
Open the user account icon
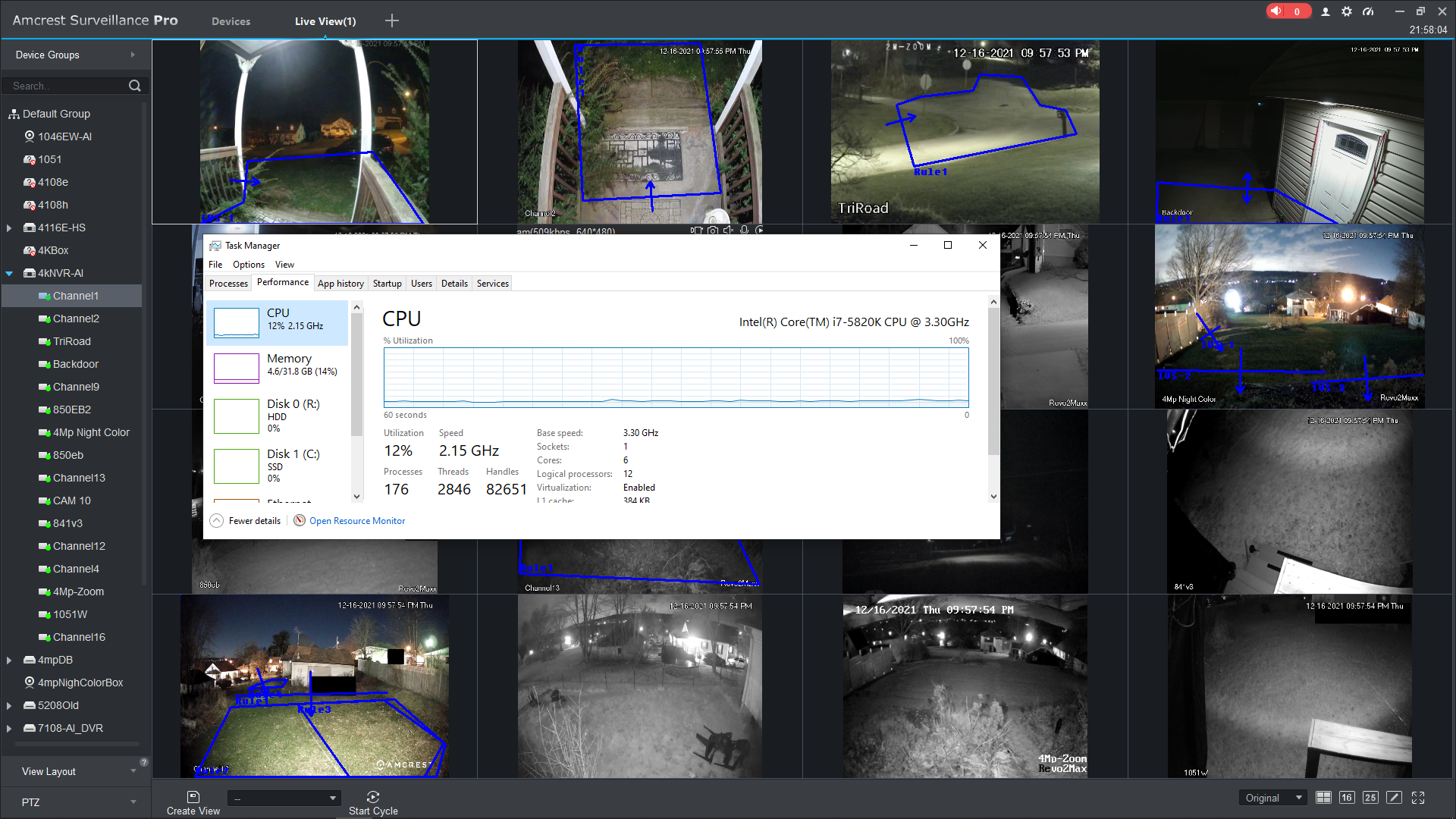pyautogui.click(x=1326, y=11)
